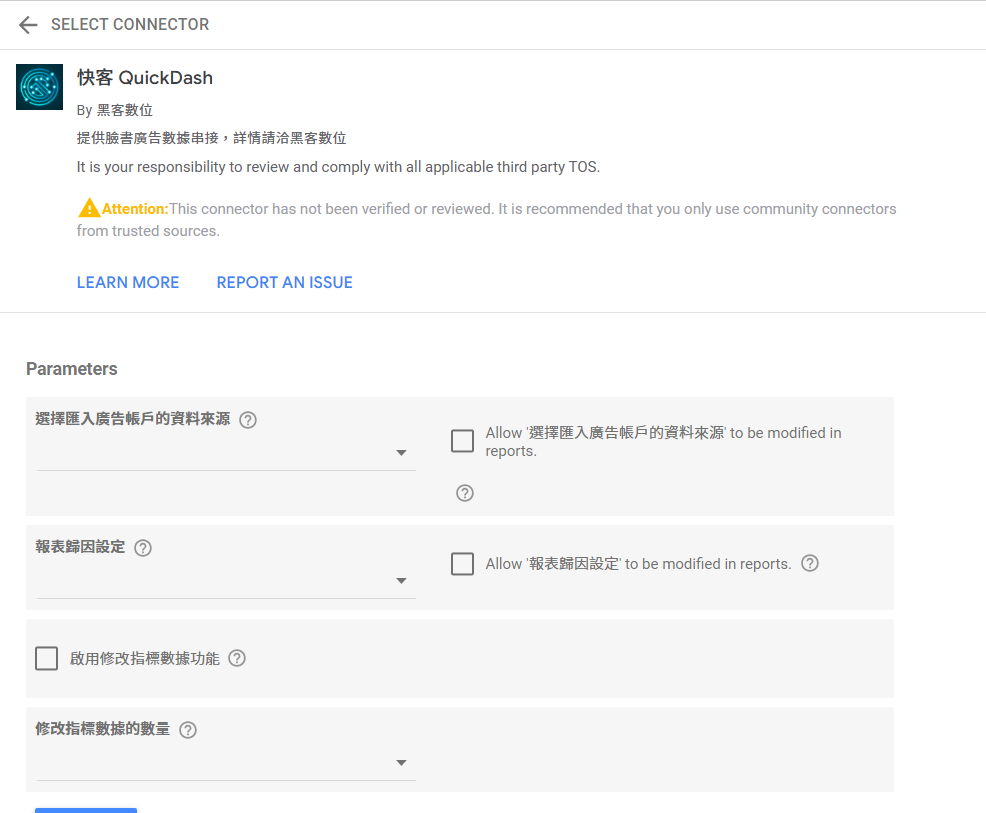Click the 'By 黑客數位' author text
Viewport: 986px width, 813px height.
click(x=114, y=110)
